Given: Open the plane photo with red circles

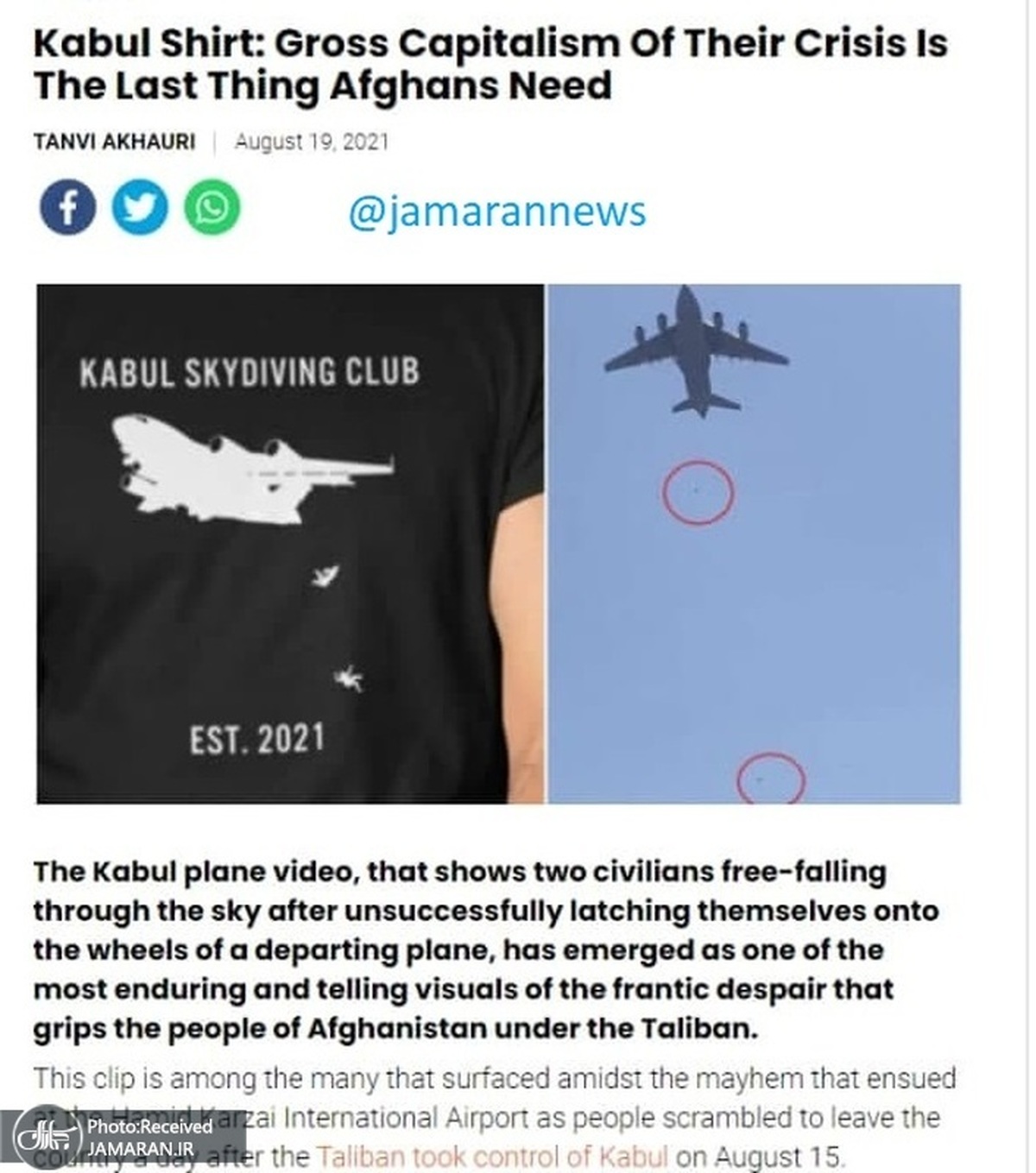Looking at the screenshot, I should pos(754,544).
